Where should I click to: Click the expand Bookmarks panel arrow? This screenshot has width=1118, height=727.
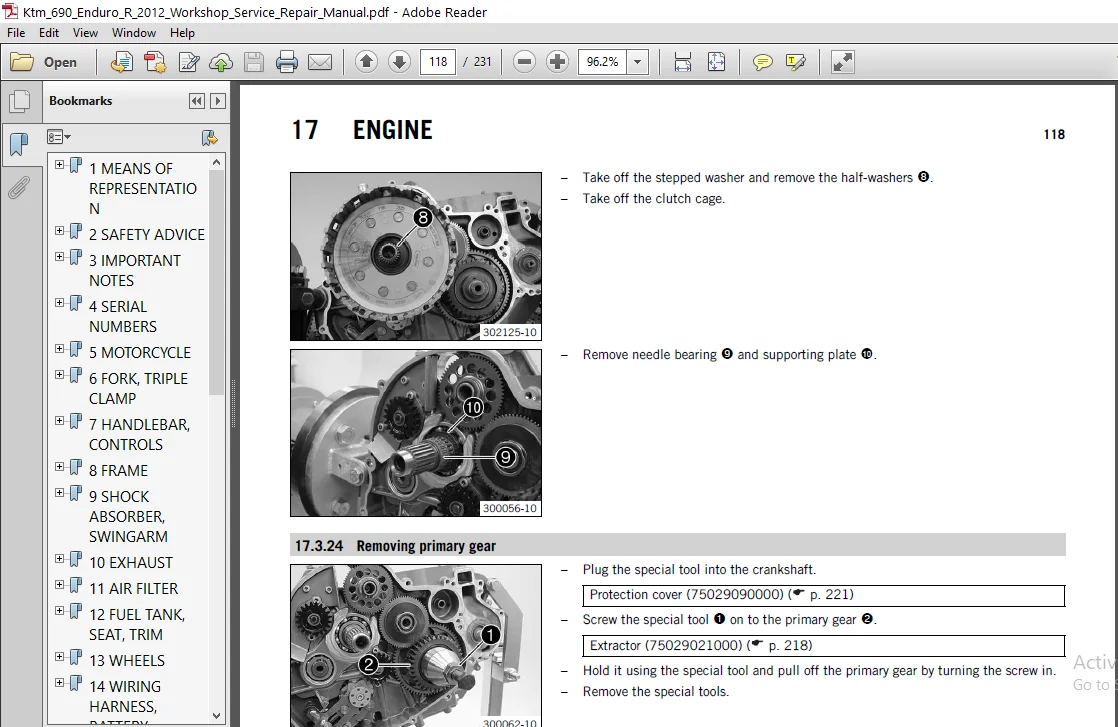click(218, 101)
